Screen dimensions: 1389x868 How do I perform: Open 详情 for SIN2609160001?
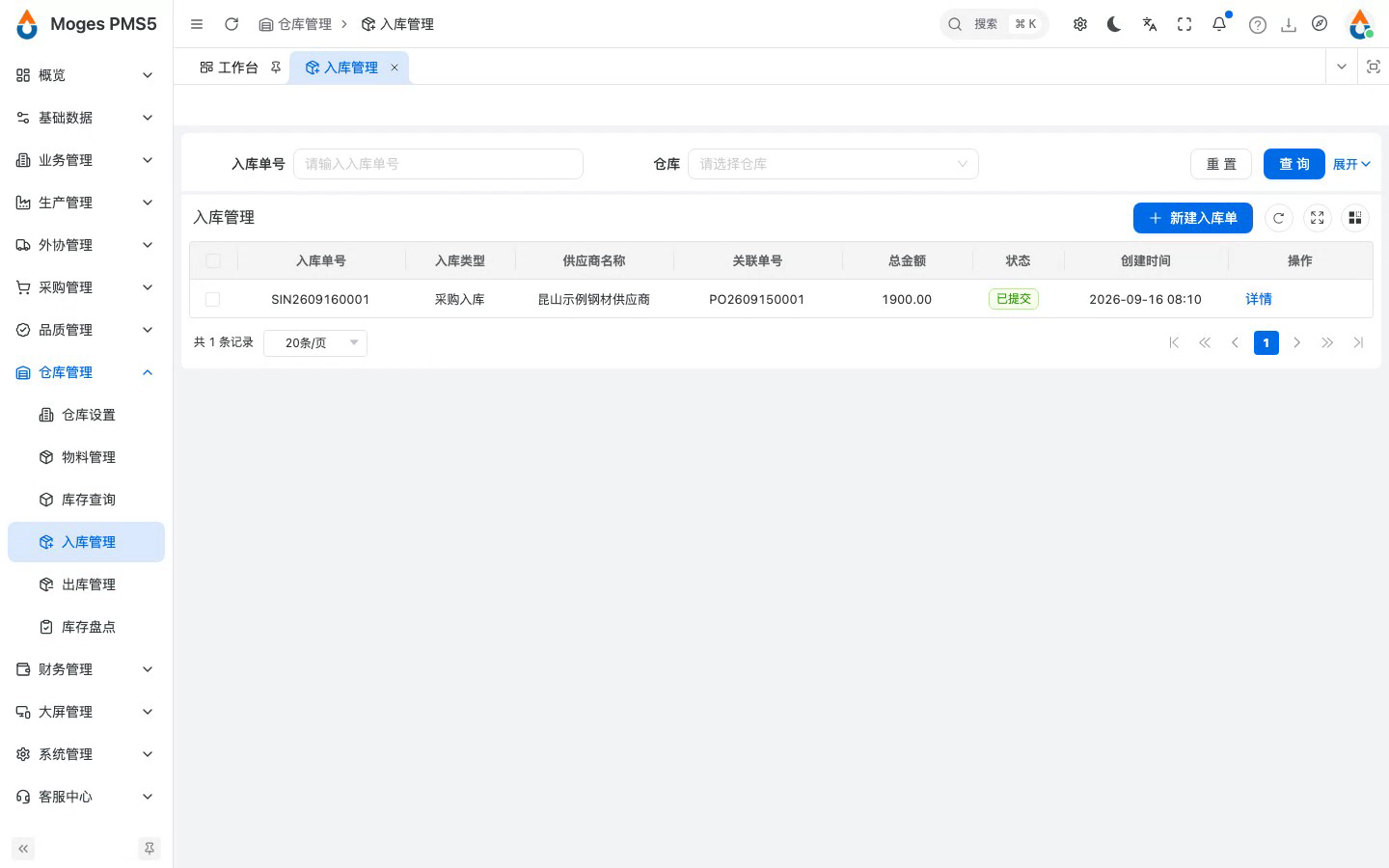pyautogui.click(x=1259, y=299)
